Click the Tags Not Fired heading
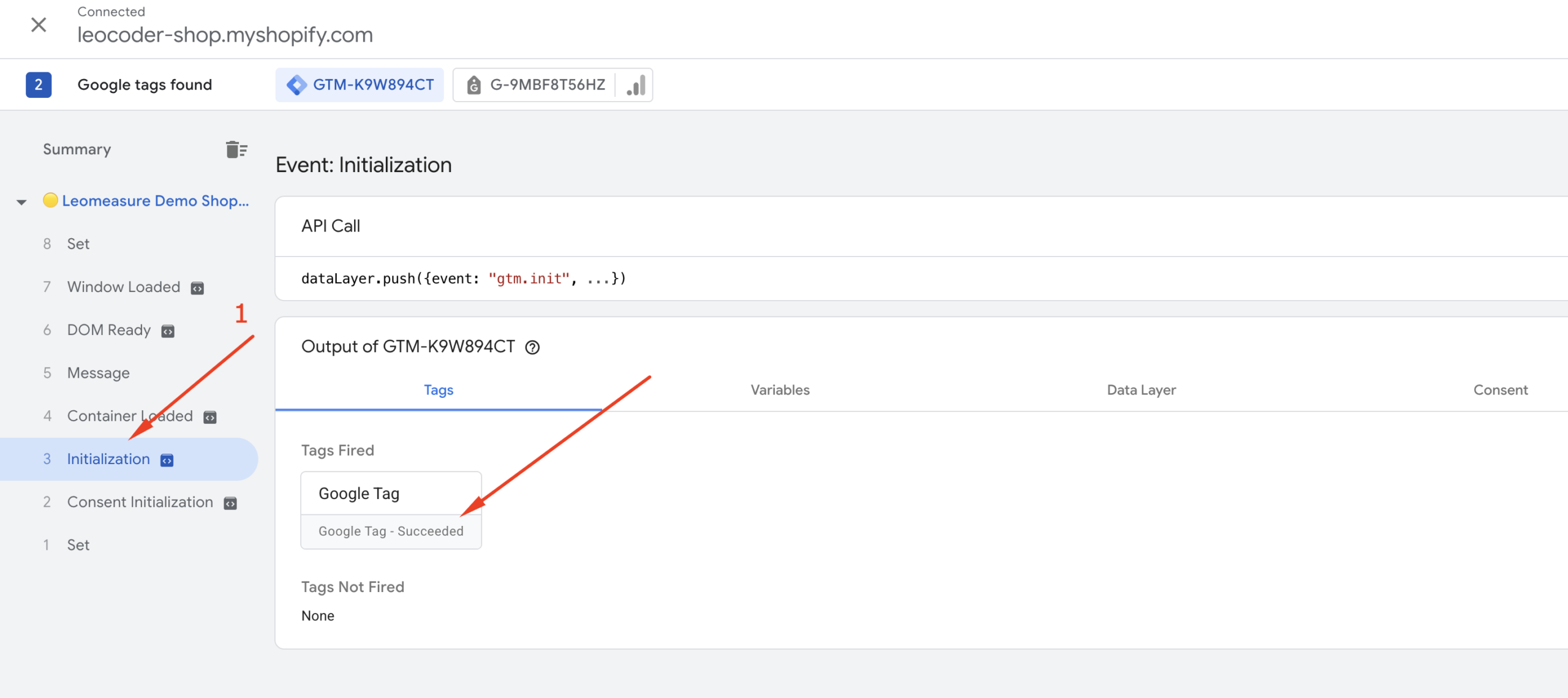Viewport: 1568px width, 698px height. click(x=353, y=587)
